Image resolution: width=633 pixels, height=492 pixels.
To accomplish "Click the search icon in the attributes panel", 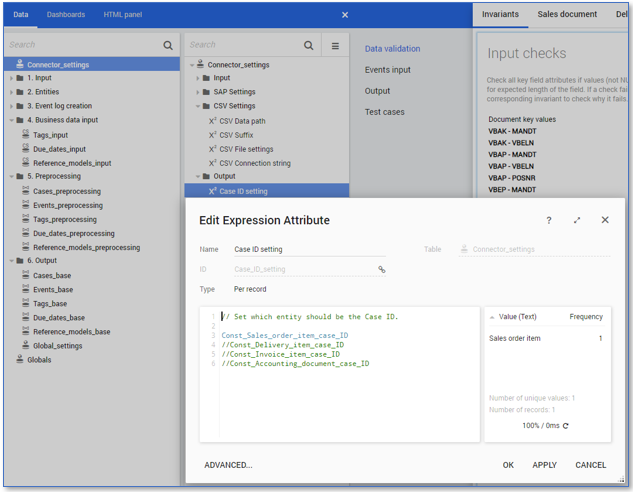I will point(309,45).
